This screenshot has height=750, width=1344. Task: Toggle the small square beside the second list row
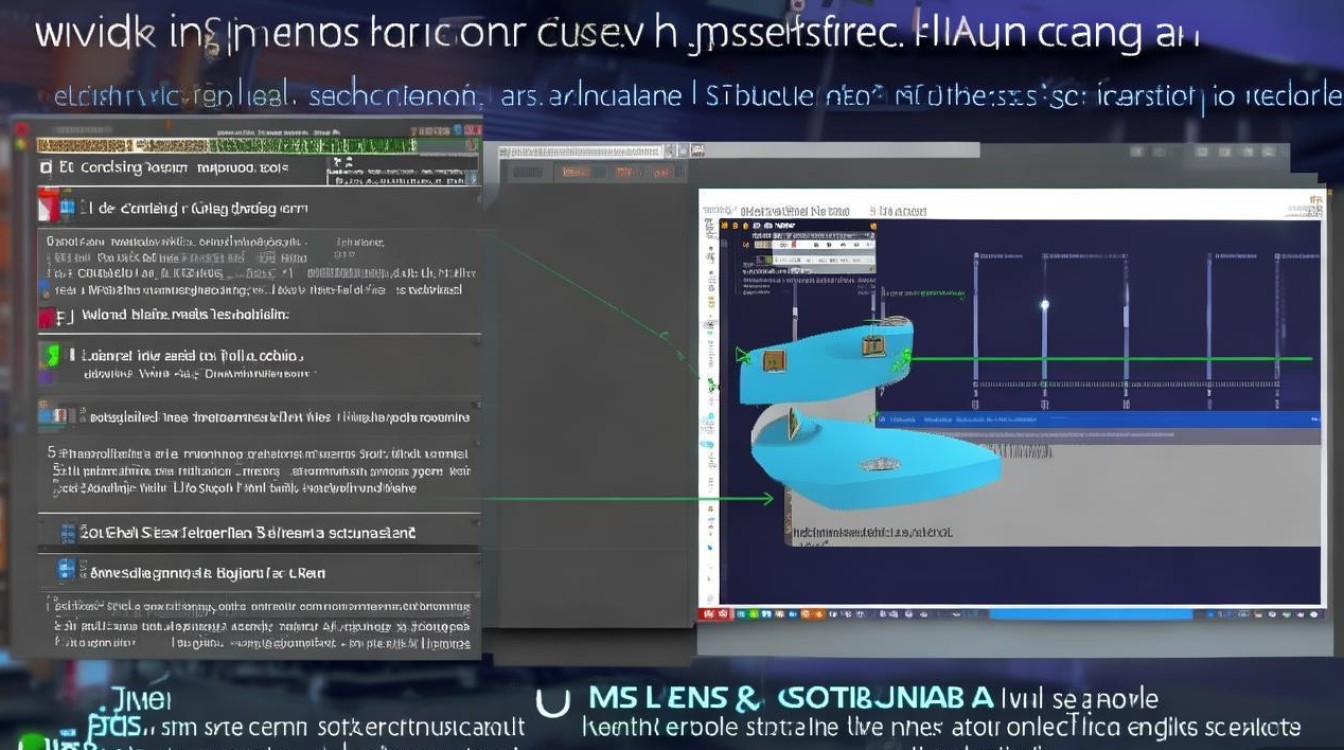click(x=68, y=209)
